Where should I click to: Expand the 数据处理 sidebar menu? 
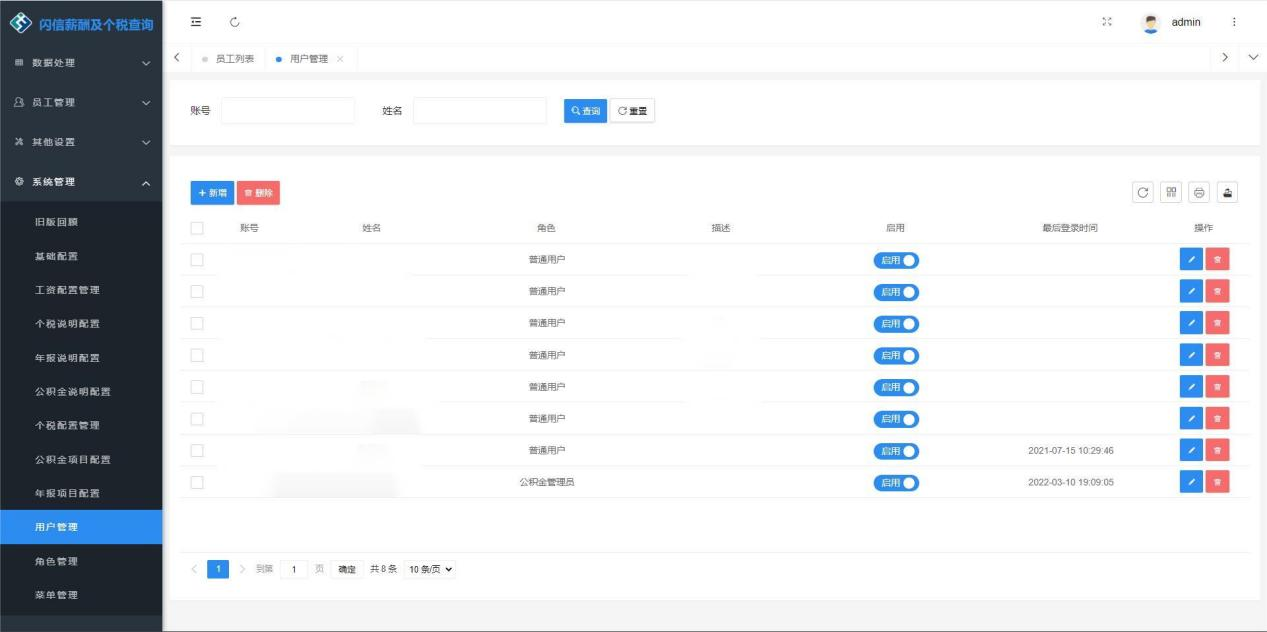tap(81, 63)
